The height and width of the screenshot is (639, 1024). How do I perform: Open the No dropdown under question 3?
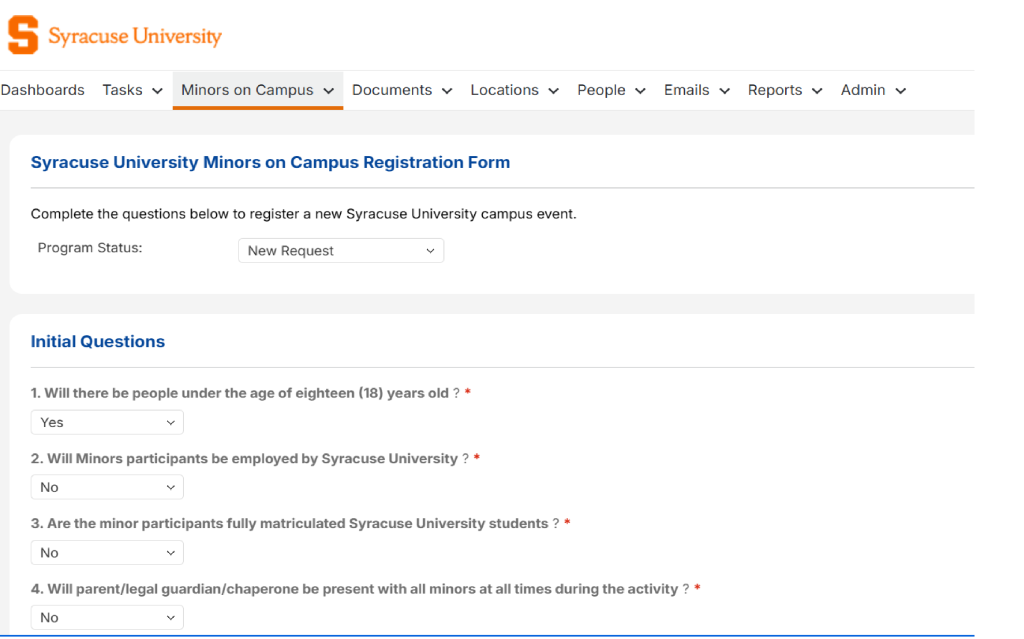pyautogui.click(x=106, y=552)
